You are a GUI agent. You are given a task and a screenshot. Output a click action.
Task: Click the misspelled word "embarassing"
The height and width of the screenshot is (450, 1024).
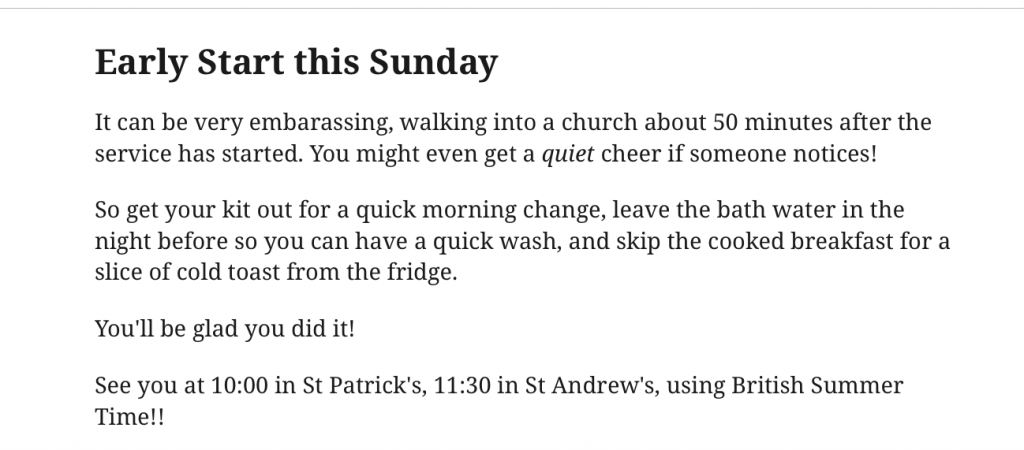click(298, 124)
